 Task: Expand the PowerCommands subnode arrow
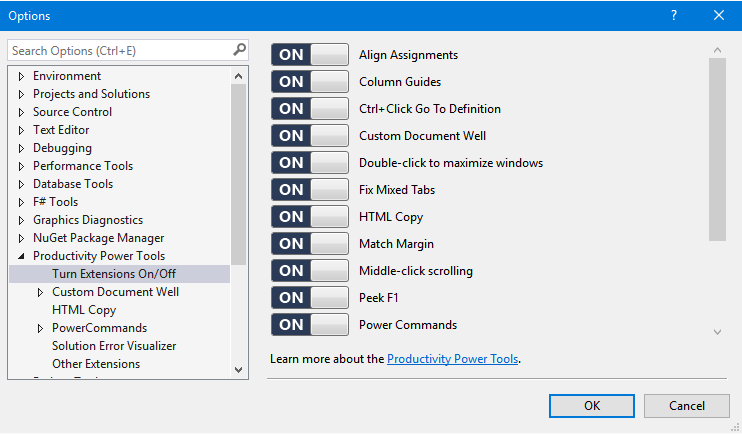40,328
